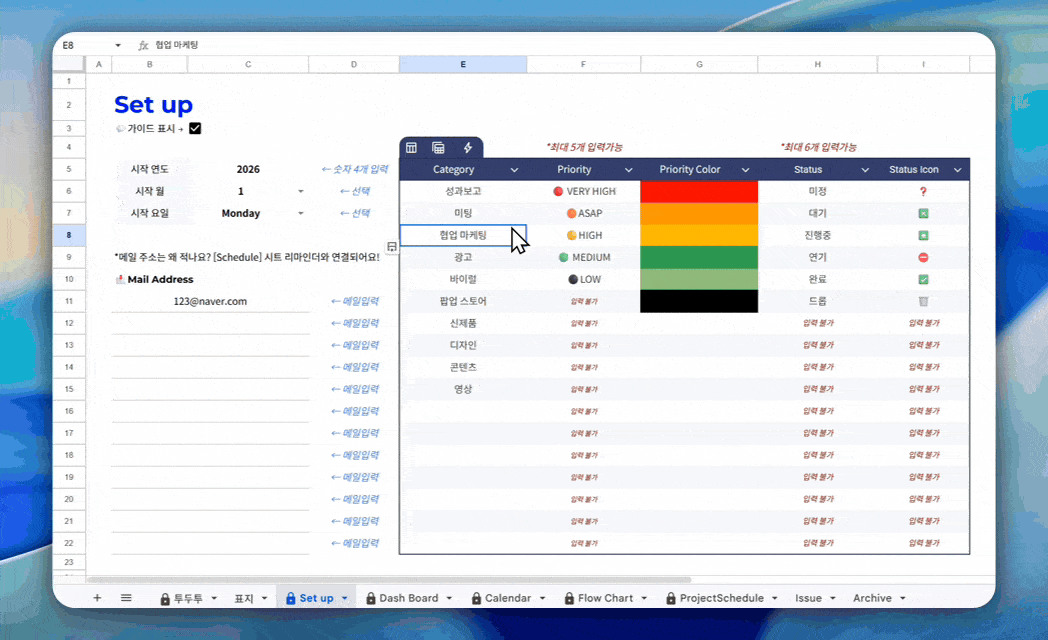Click the trash status icon for 드롭
Viewport: 1048px width, 640px height.
pos(923,301)
